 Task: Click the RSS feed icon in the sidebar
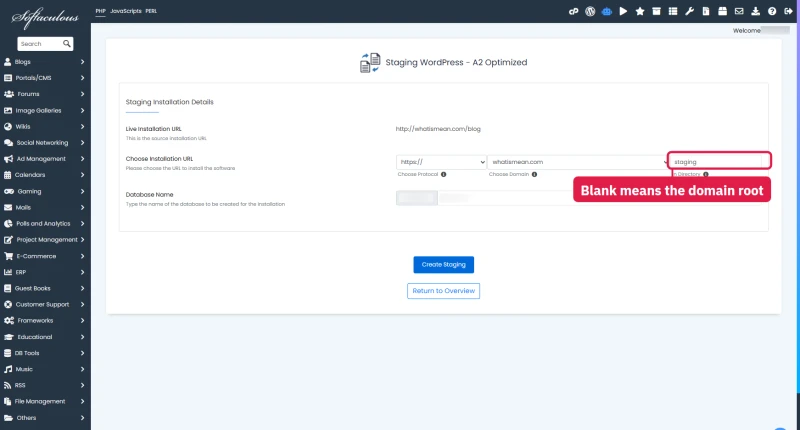coord(7,385)
